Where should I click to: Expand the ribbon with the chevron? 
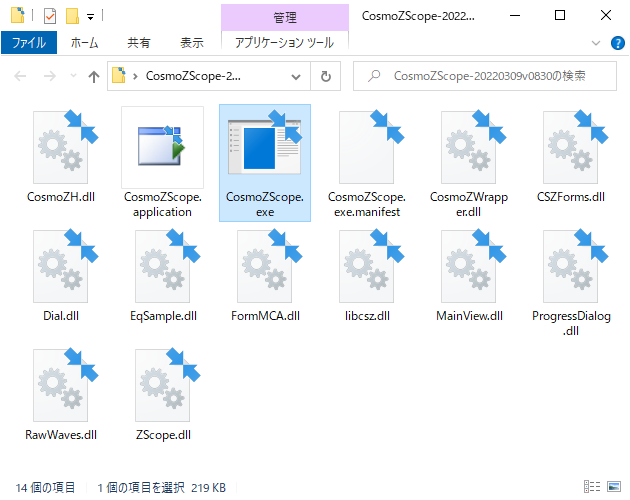(x=597, y=43)
